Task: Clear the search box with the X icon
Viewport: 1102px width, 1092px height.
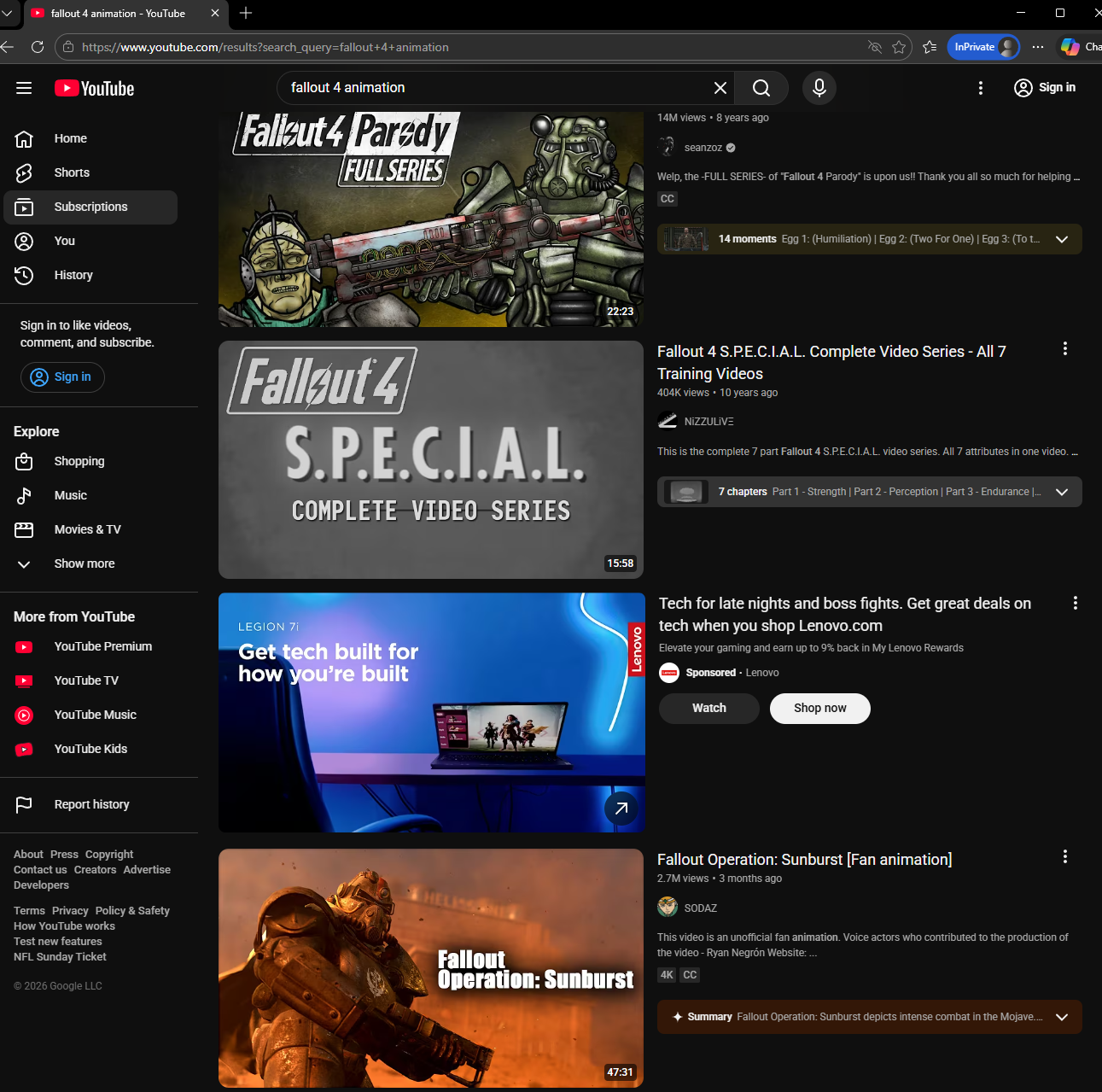Action: 720,88
